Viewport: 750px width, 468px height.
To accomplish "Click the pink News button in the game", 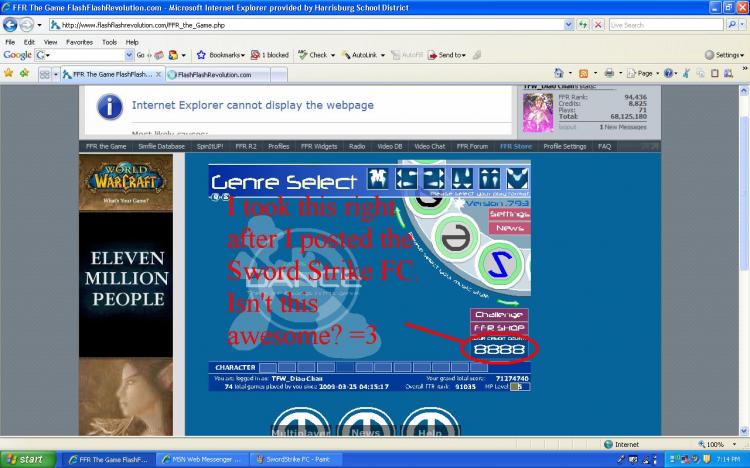I will pos(509,228).
